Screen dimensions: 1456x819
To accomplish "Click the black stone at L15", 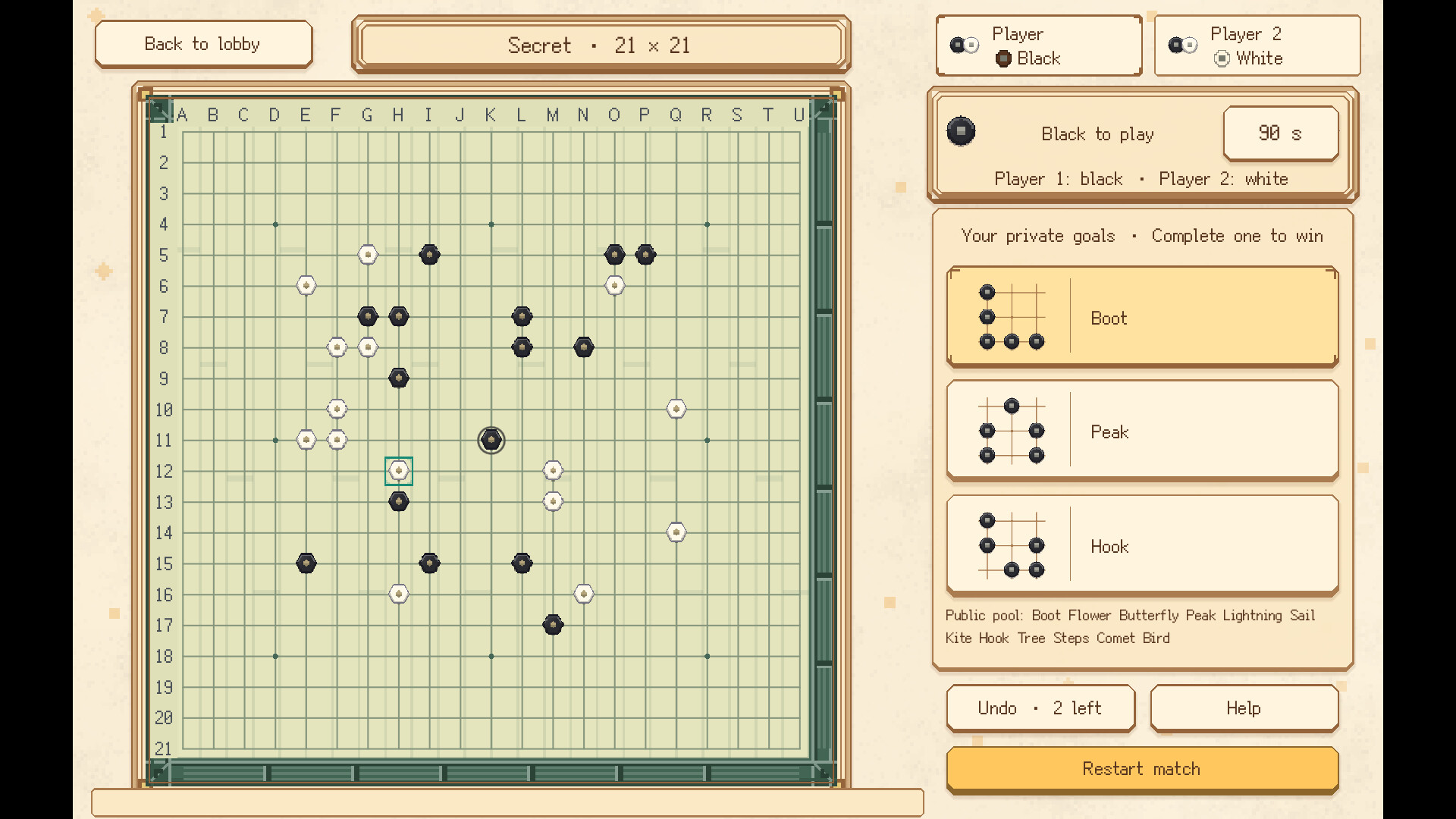I will pos(522,563).
